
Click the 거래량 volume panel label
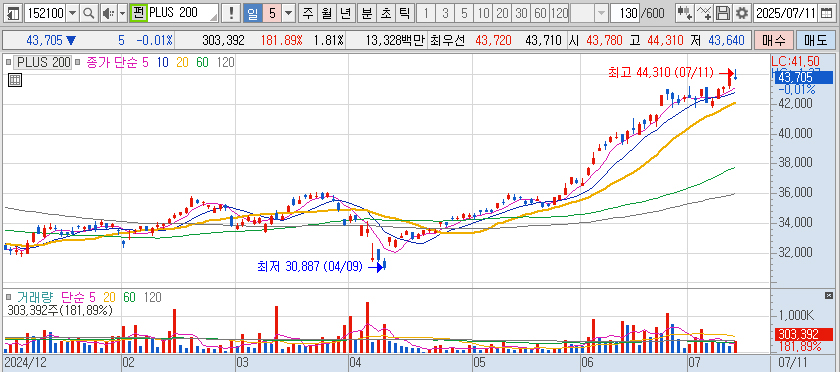tap(36, 297)
